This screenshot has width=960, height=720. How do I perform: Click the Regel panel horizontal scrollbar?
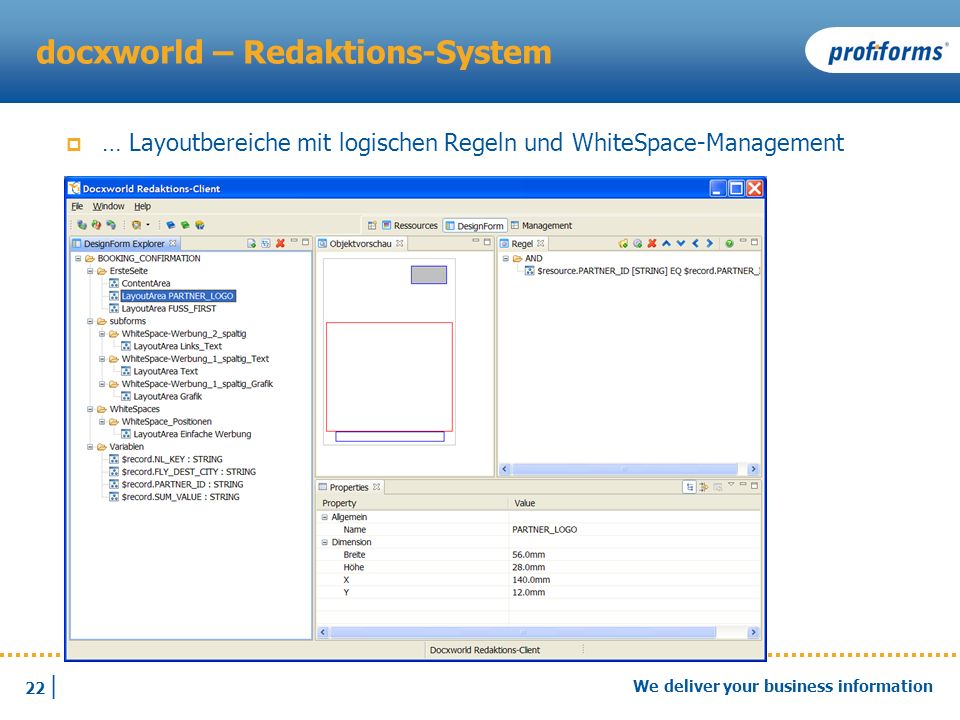(629, 469)
